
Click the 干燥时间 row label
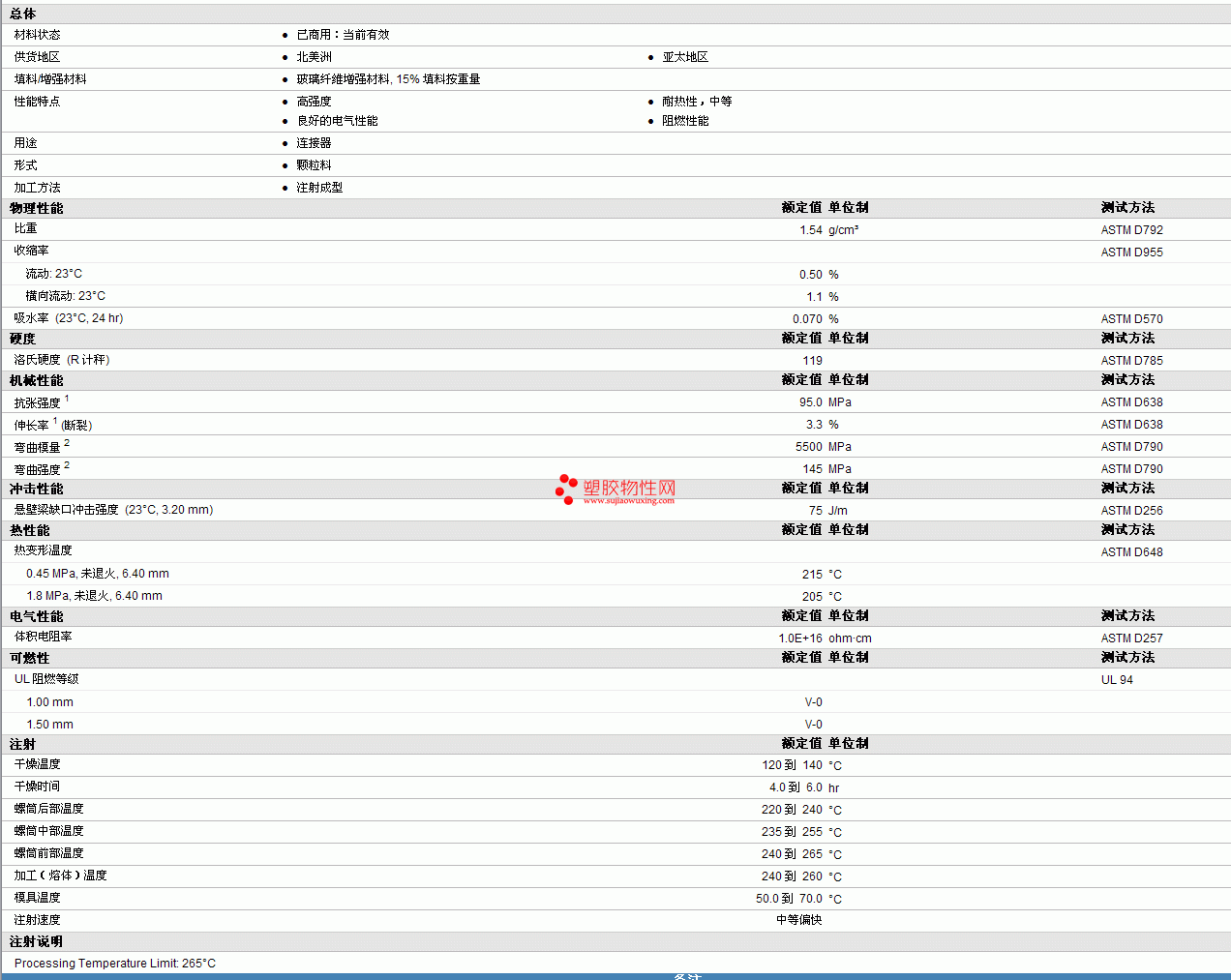pyautogui.click(x=37, y=787)
